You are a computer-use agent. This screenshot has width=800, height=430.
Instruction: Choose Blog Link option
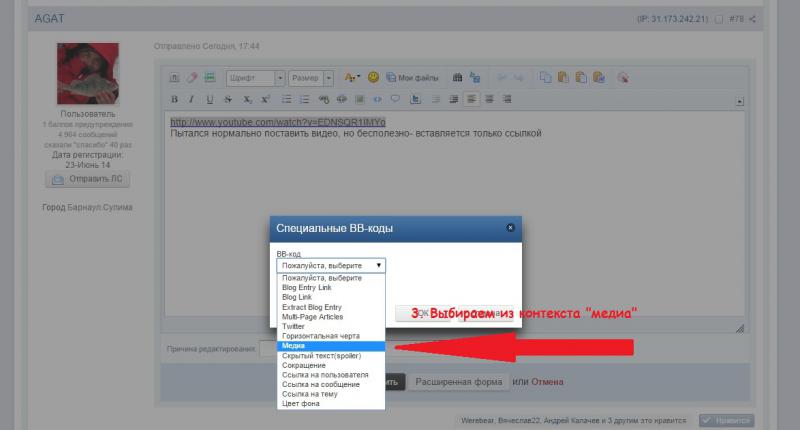[x=331, y=297]
